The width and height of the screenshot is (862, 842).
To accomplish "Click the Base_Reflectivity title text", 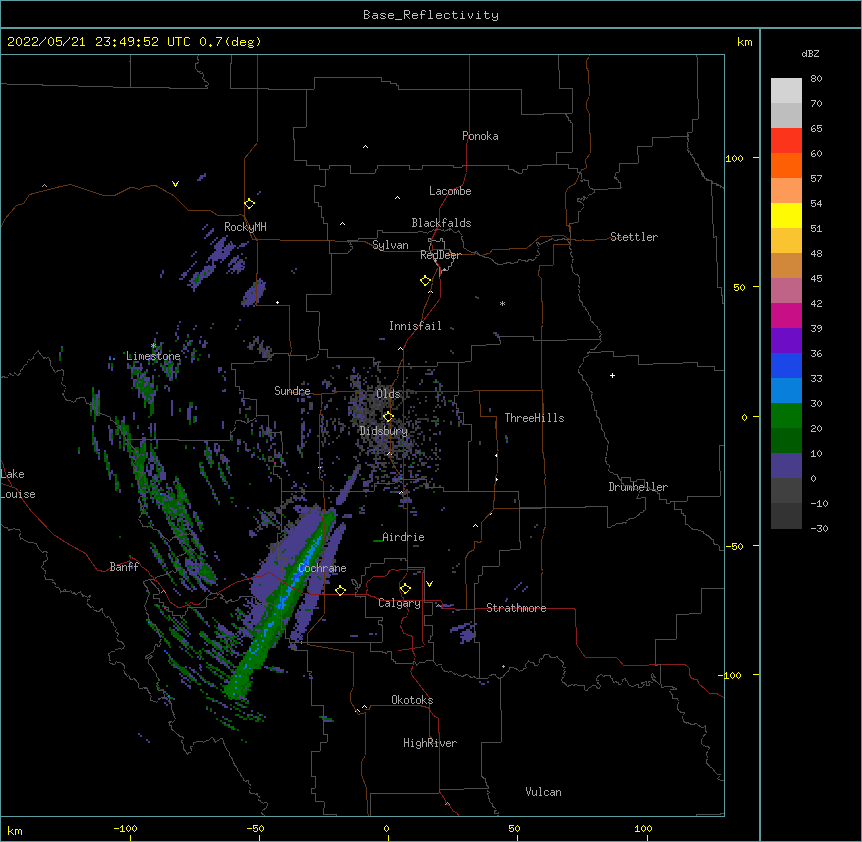I will pos(431,15).
